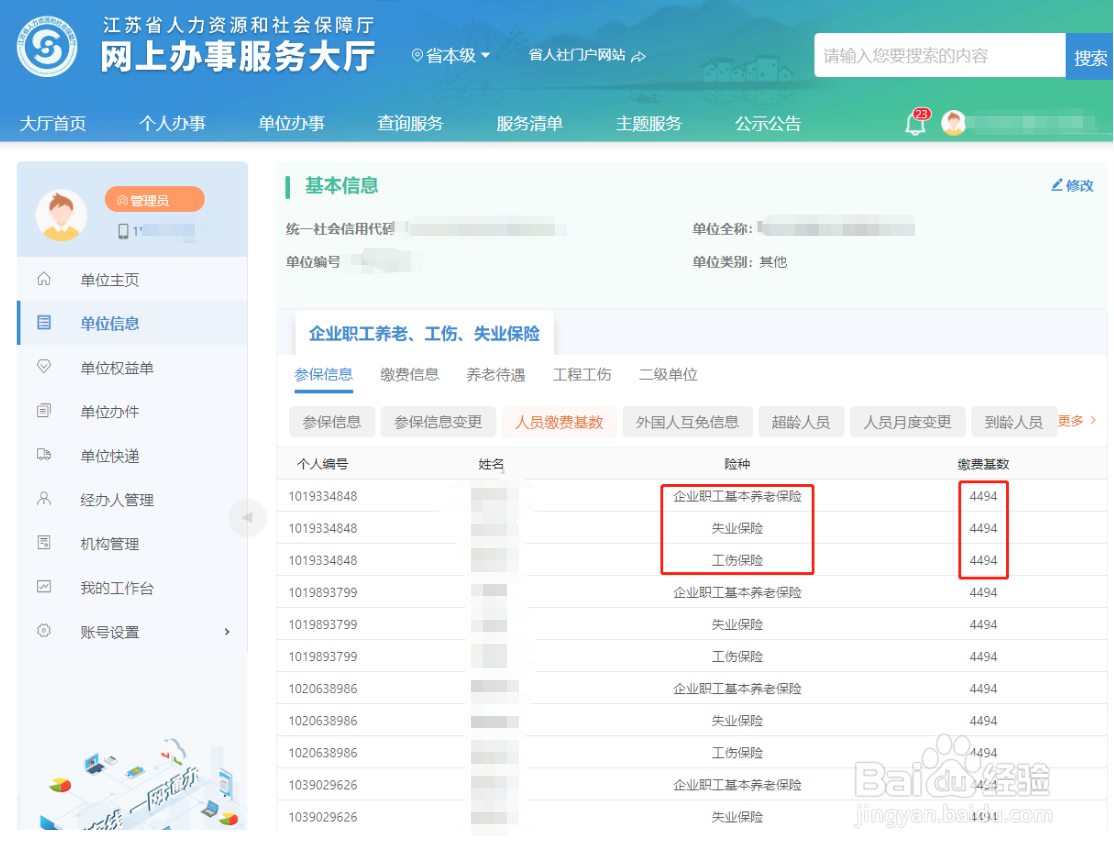
Task: Click the home icon for 单位主页
Action: (x=44, y=279)
